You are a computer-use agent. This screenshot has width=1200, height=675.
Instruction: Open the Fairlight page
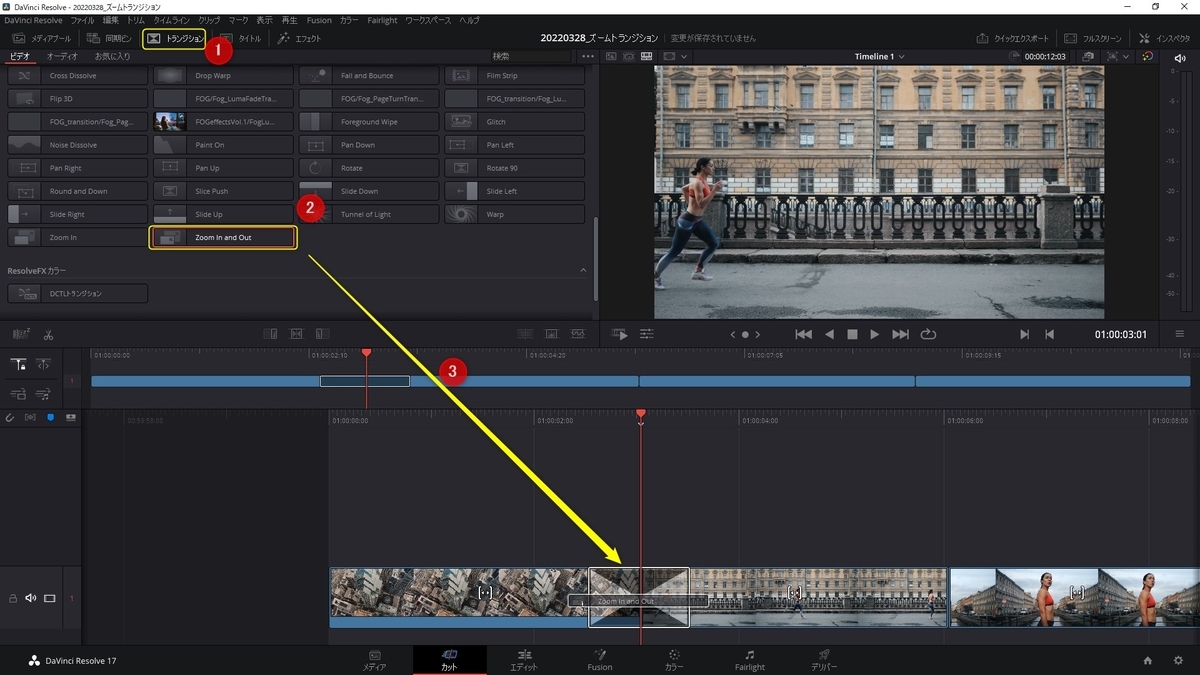pyautogui.click(x=750, y=660)
